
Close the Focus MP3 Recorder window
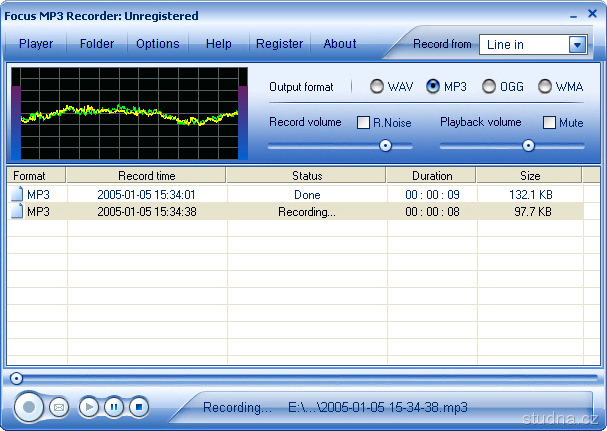tap(592, 14)
